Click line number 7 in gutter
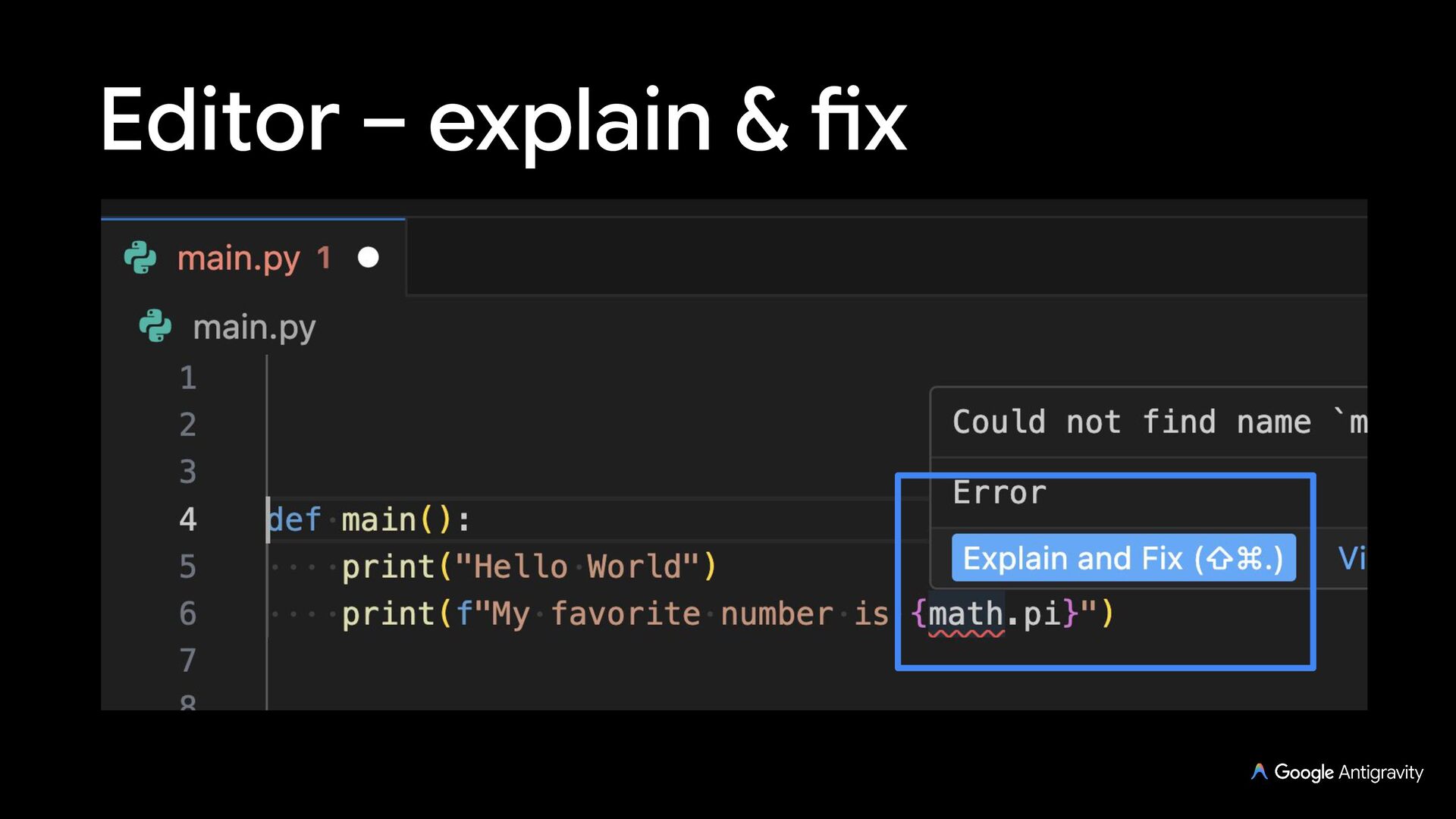 point(187,661)
